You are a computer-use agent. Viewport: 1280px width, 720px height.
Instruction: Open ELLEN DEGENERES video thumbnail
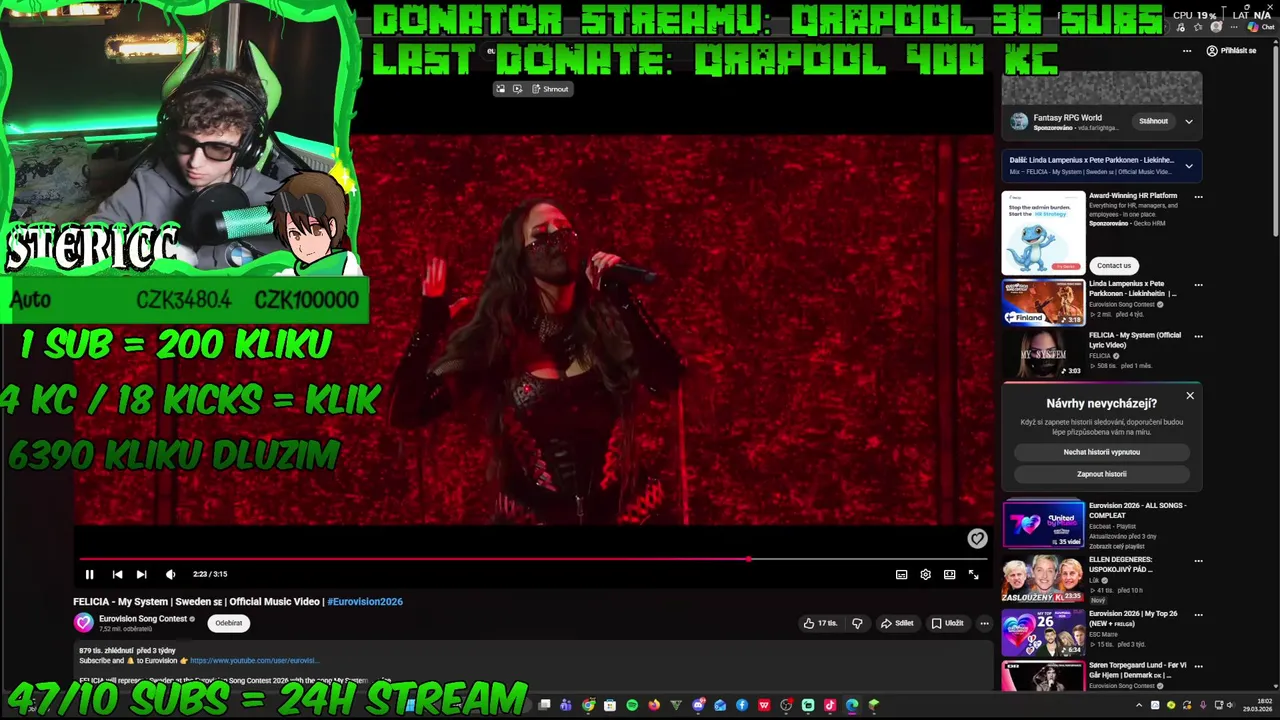1043,578
